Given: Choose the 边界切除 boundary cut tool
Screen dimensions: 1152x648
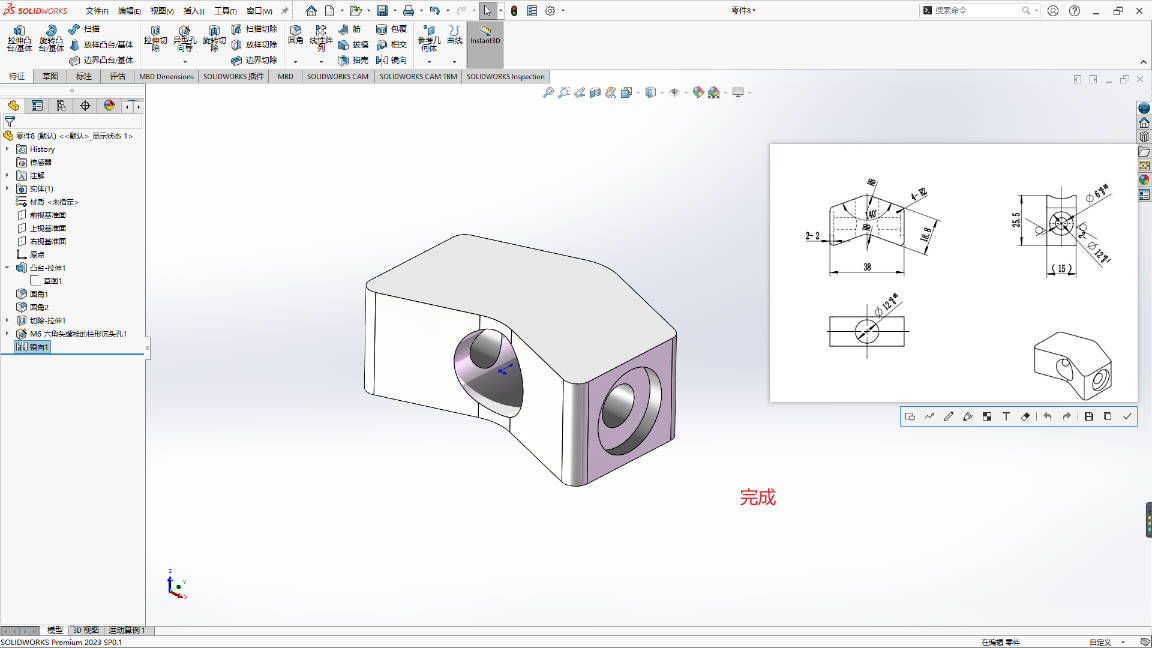Looking at the screenshot, I should [254, 60].
